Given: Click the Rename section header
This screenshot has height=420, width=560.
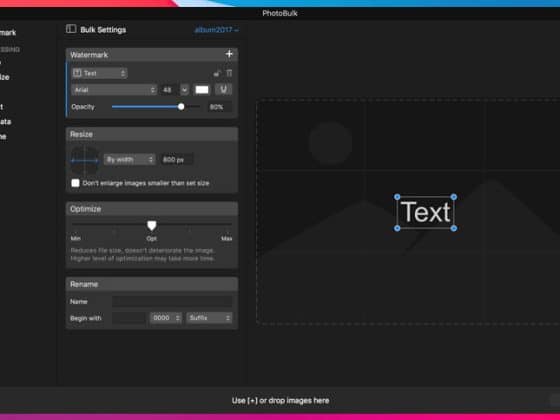Looking at the screenshot, I should [152, 284].
